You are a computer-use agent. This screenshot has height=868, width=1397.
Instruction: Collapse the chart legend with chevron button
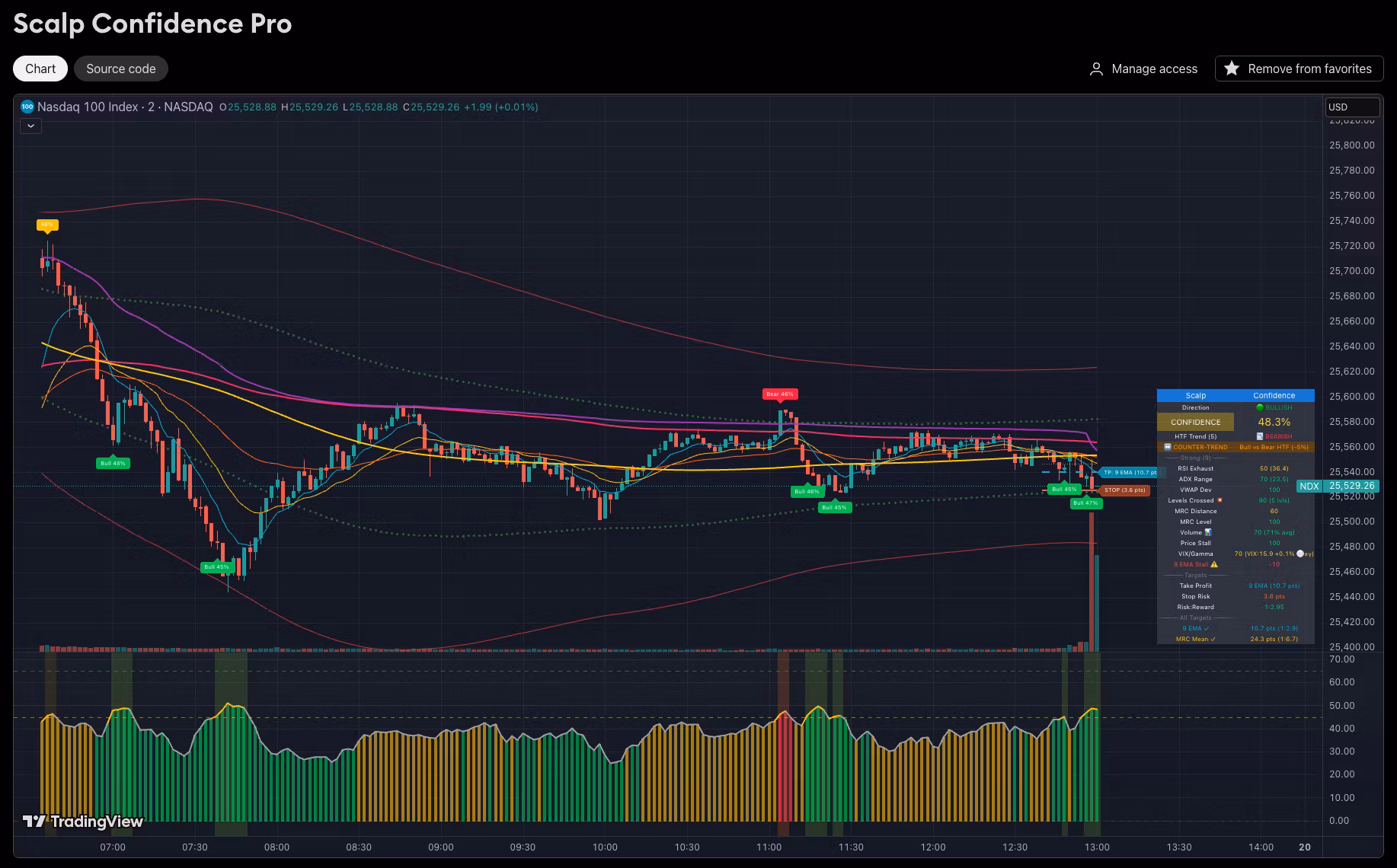tap(30, 126)
